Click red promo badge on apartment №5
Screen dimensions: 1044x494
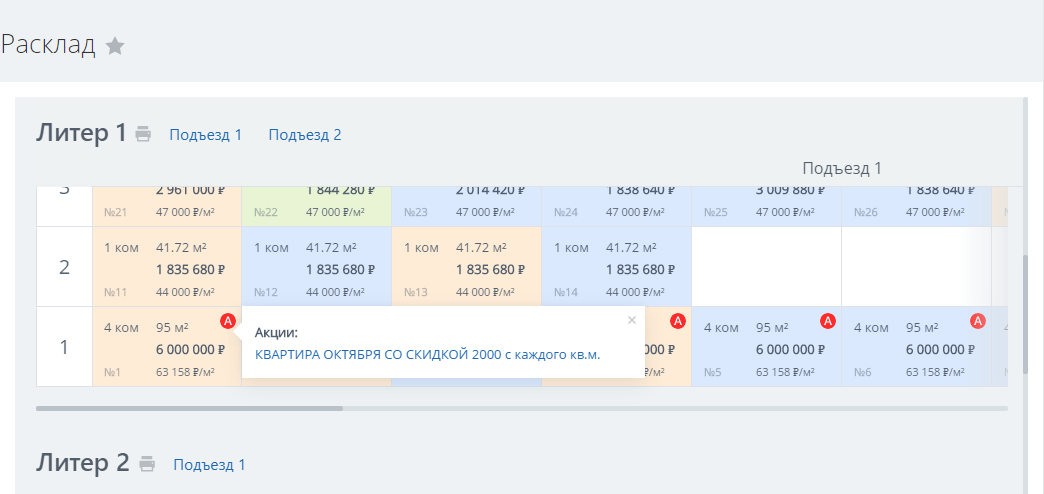828,322
